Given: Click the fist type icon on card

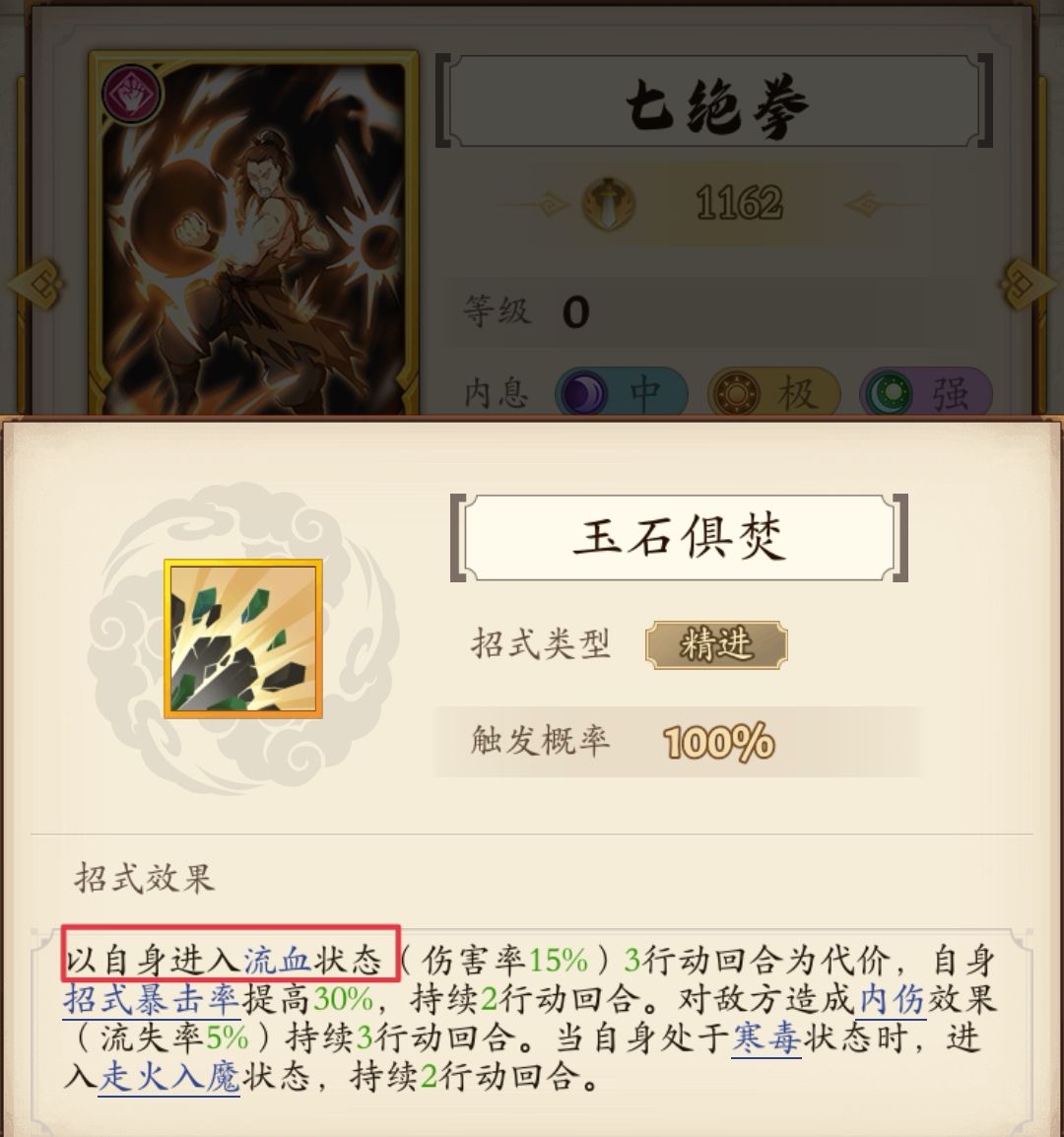Looking at the screenshot, I should pos(131,94).
